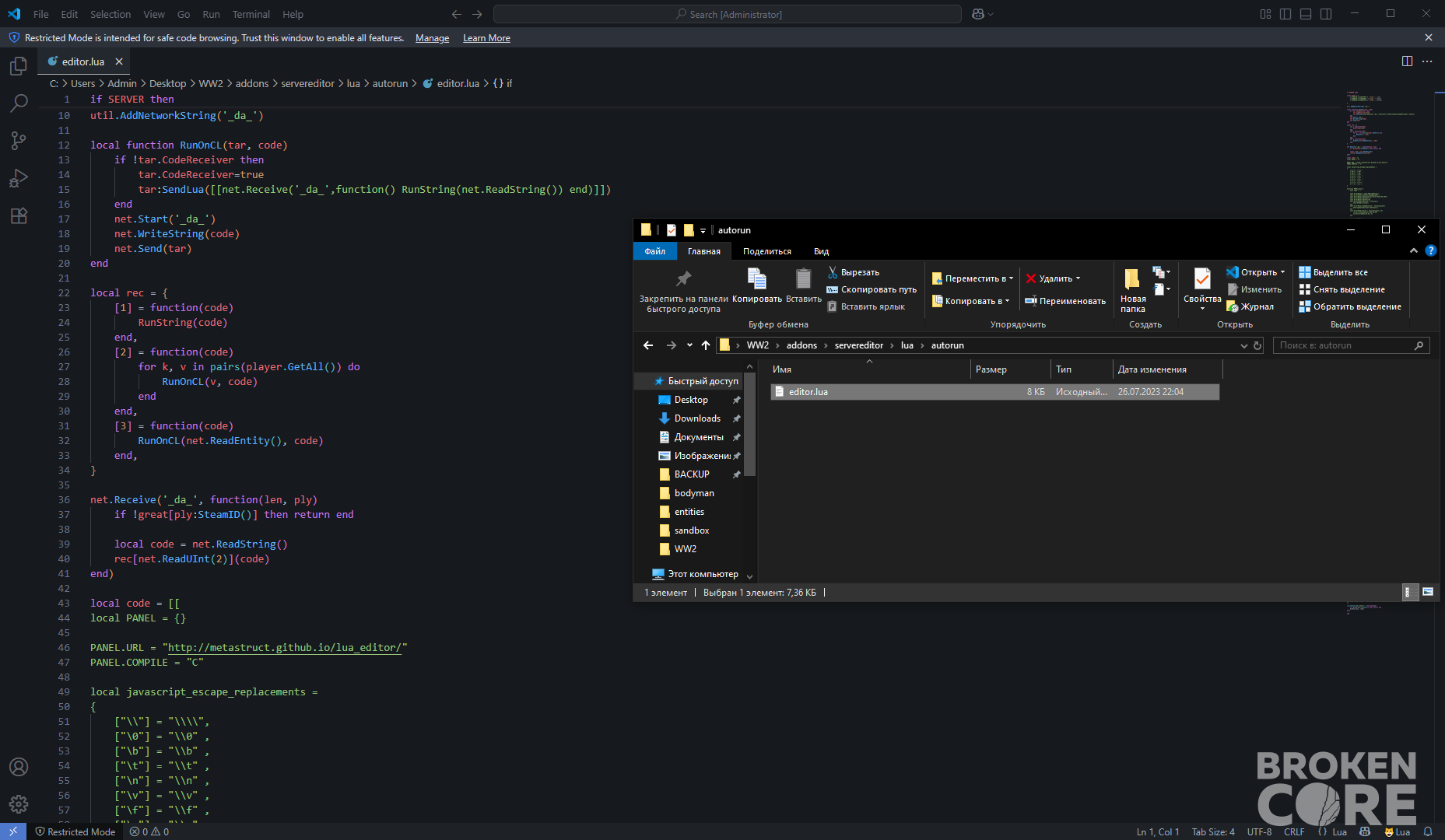Open Source Control view in VS Code
This screenshot has width=1445, height=840.
[x=19, y=140]
